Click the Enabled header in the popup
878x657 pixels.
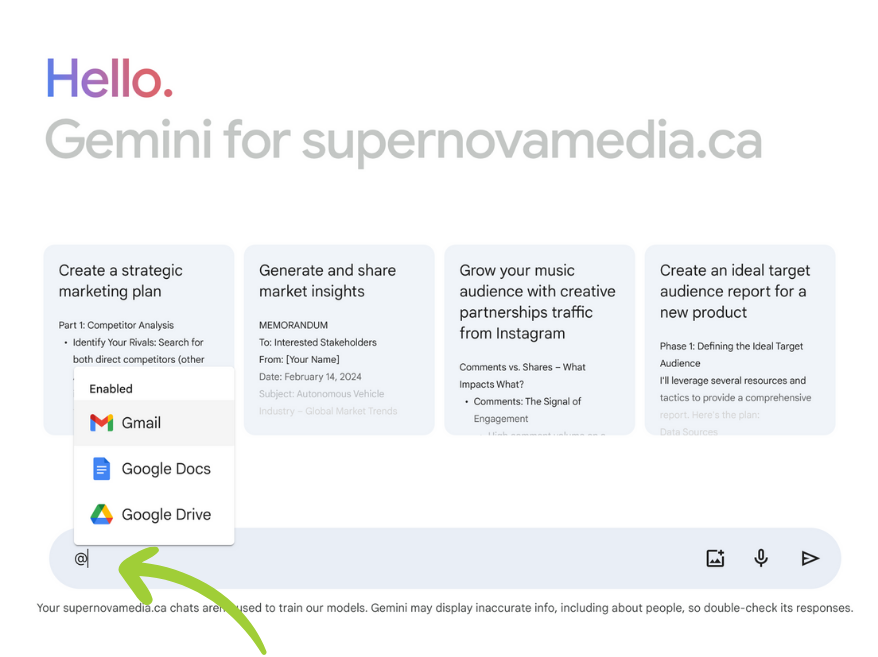(111, 389)
